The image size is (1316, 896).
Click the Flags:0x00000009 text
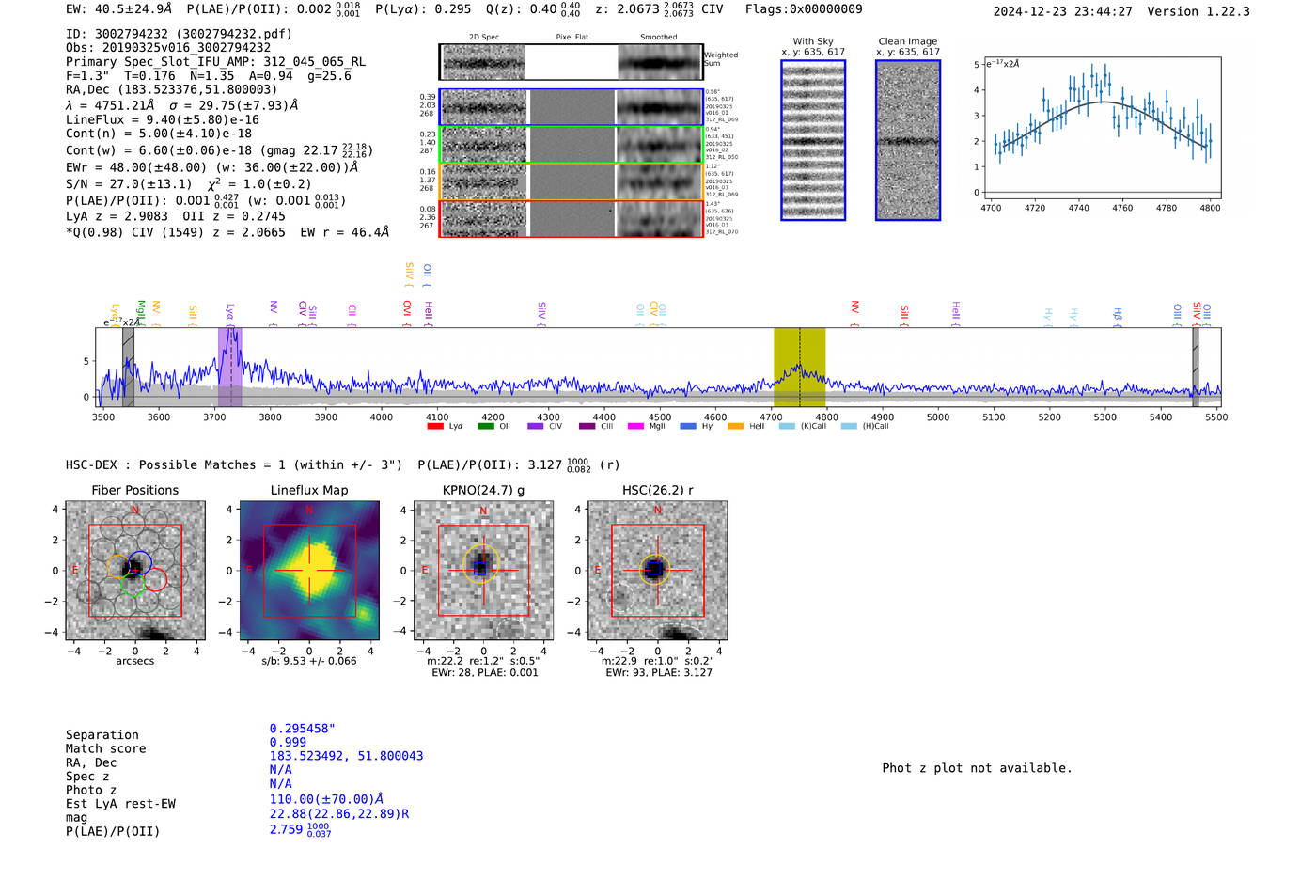pyautogui.click(x=804, y=9)
